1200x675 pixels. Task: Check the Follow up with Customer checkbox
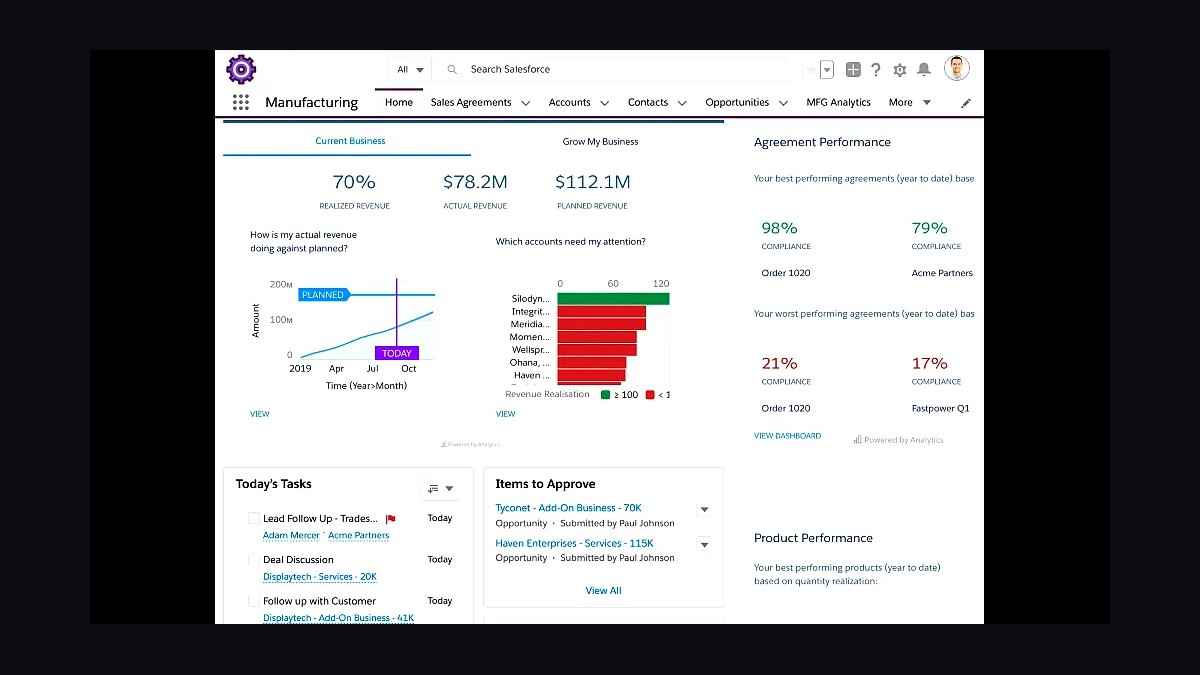click(x=254, y=601)
